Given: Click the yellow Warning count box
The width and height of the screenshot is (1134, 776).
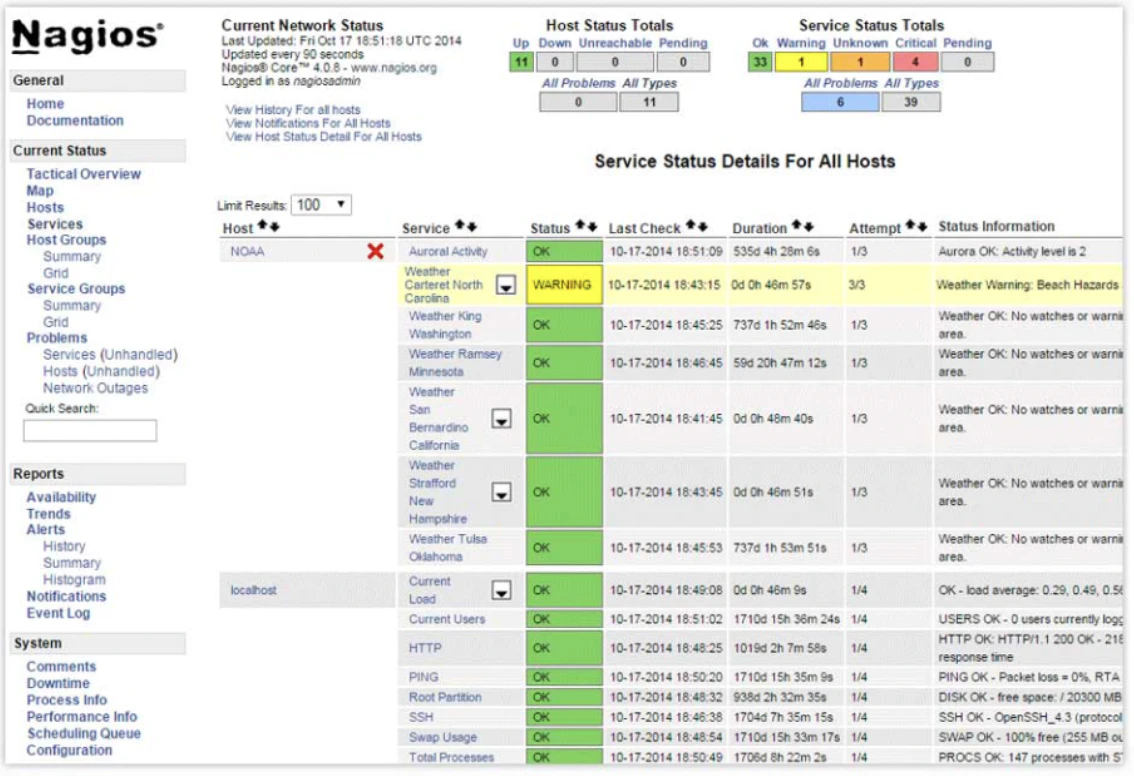Looking at the screenshot, I should (801, 61).
